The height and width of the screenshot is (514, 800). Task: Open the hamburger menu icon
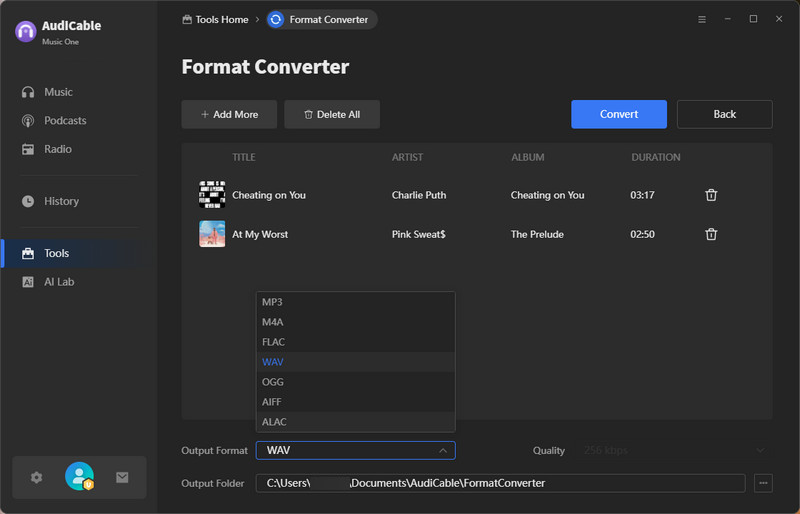pyautogui.click(x=702, y=19)
